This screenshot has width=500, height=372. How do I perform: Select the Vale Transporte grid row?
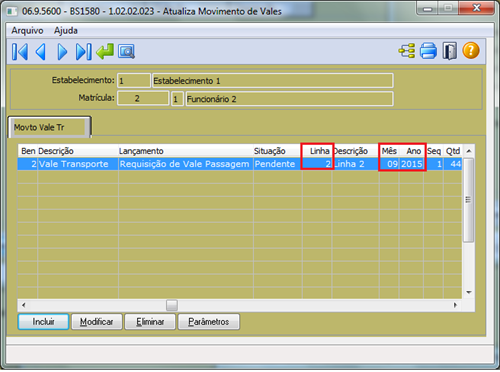pos(240,164)
